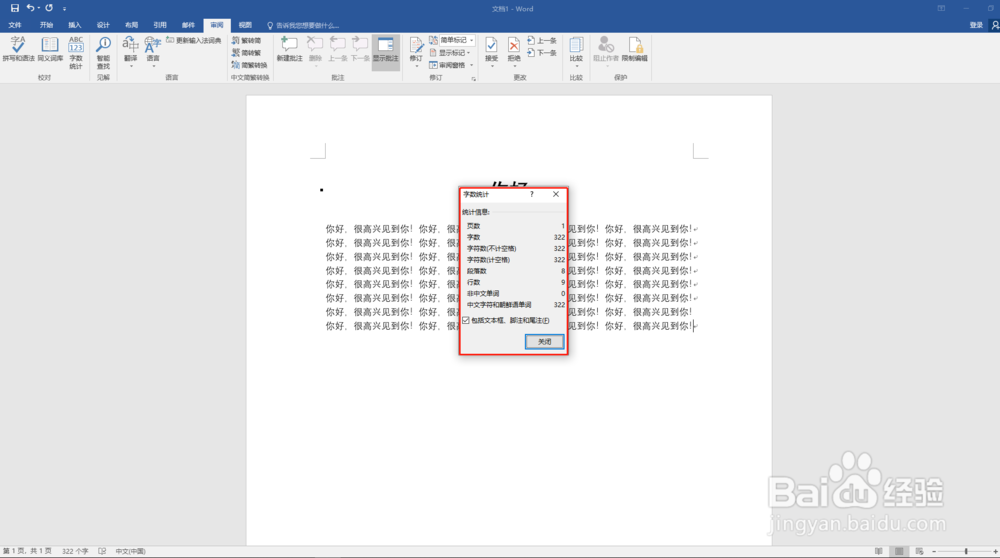
Task: Switch to the 开始 ribbon tab
Action: coord(47,25)
